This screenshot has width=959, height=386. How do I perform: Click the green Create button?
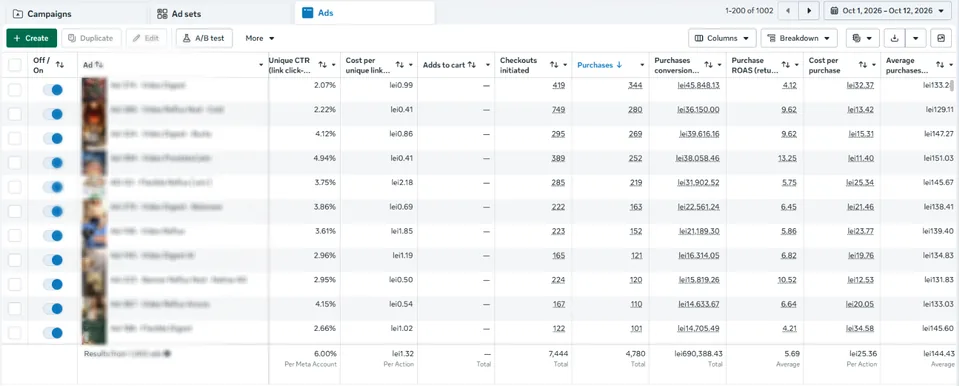click(32, 38)
